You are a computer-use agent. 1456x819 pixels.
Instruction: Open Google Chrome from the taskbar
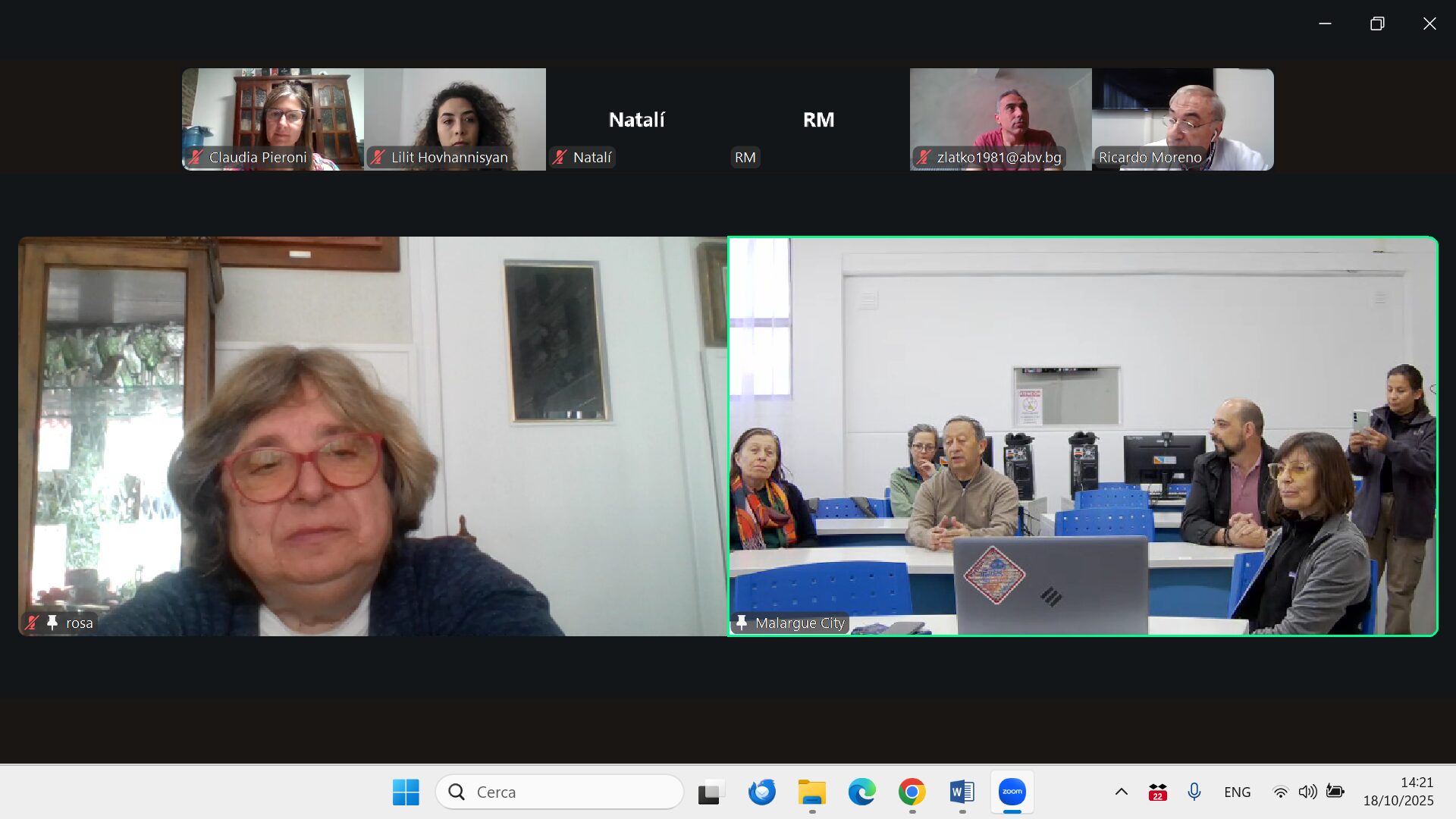(912, 792)
